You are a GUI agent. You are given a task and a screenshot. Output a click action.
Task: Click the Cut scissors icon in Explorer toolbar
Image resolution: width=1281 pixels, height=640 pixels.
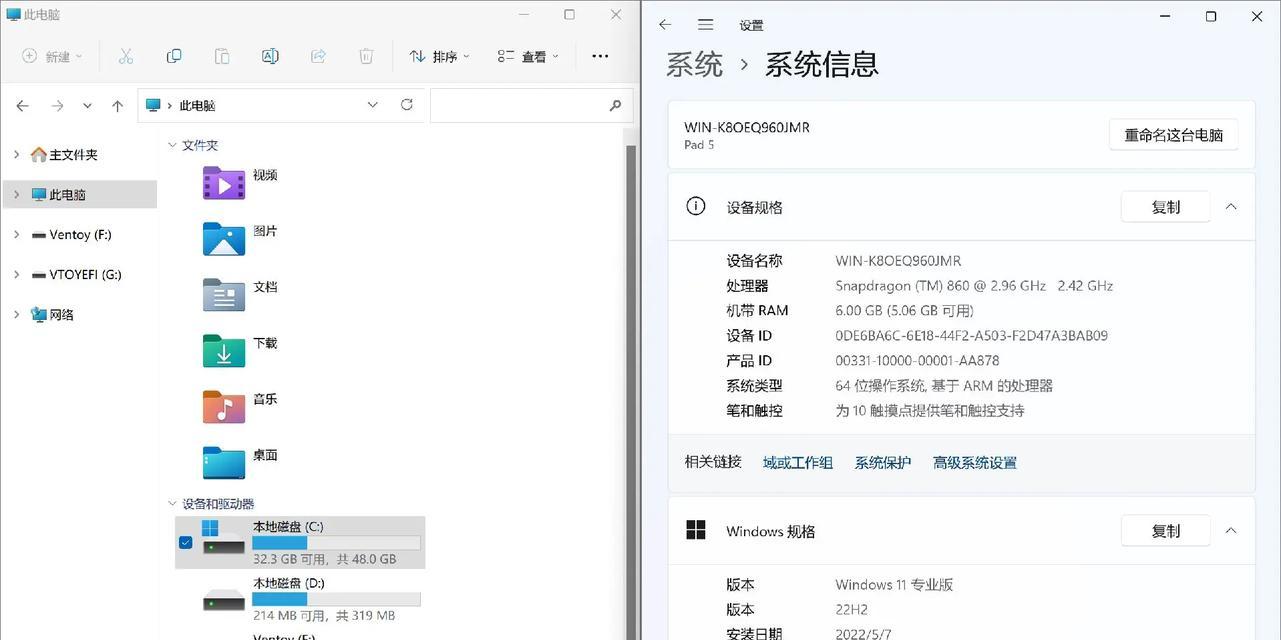126,56
